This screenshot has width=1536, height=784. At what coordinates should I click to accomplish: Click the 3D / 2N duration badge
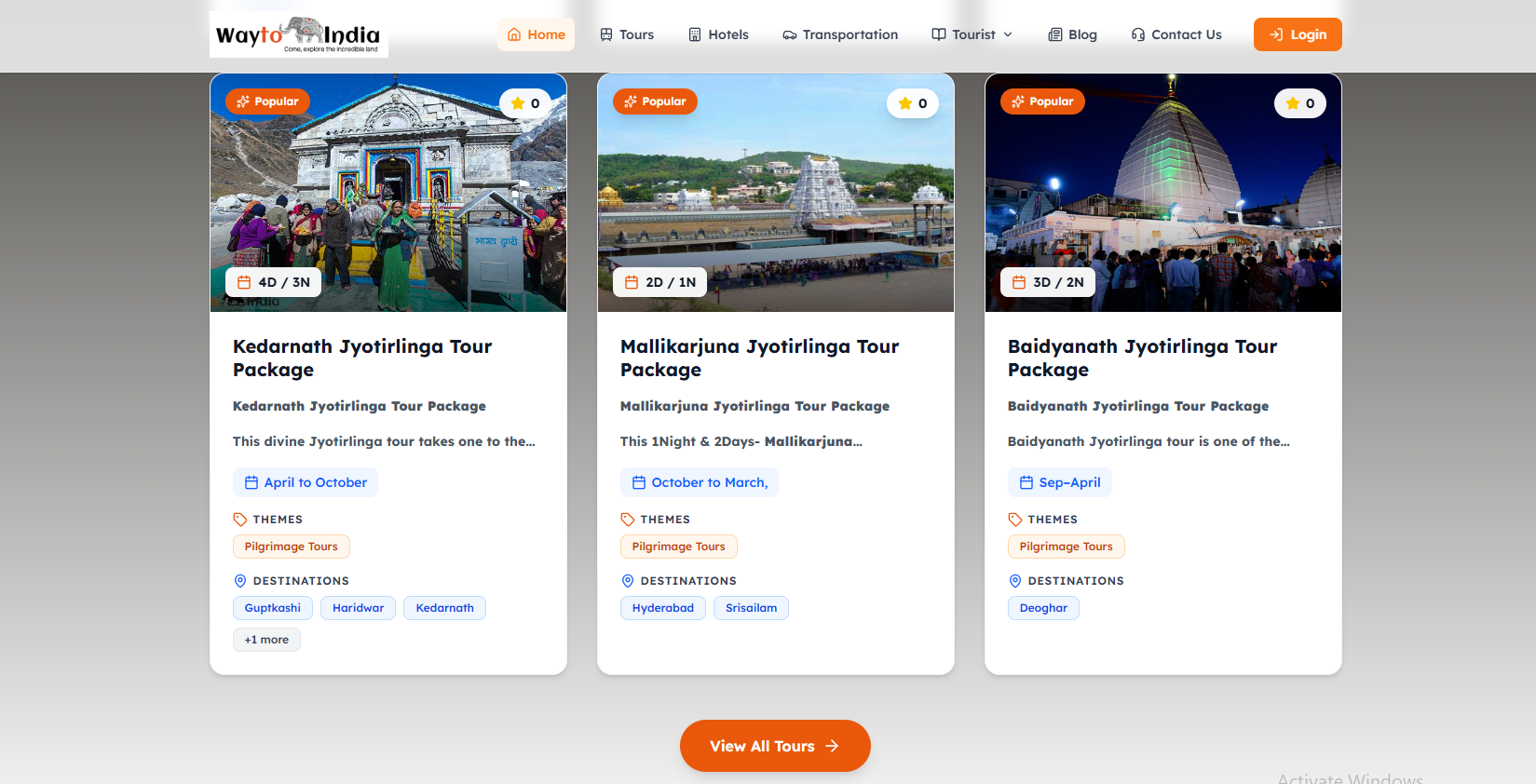click(1048, 282)
